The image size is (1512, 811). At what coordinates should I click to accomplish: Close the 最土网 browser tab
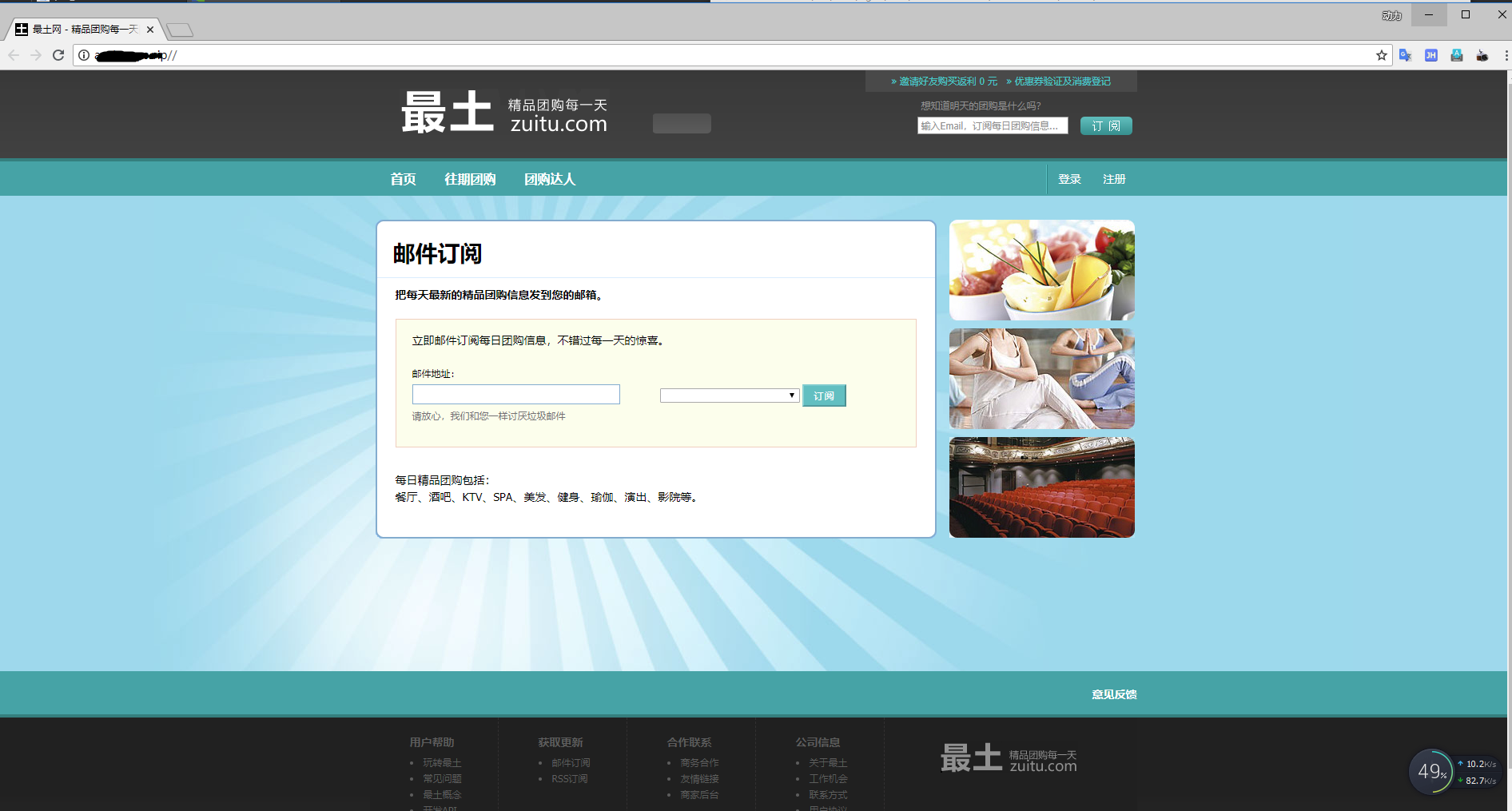point(150,30)
